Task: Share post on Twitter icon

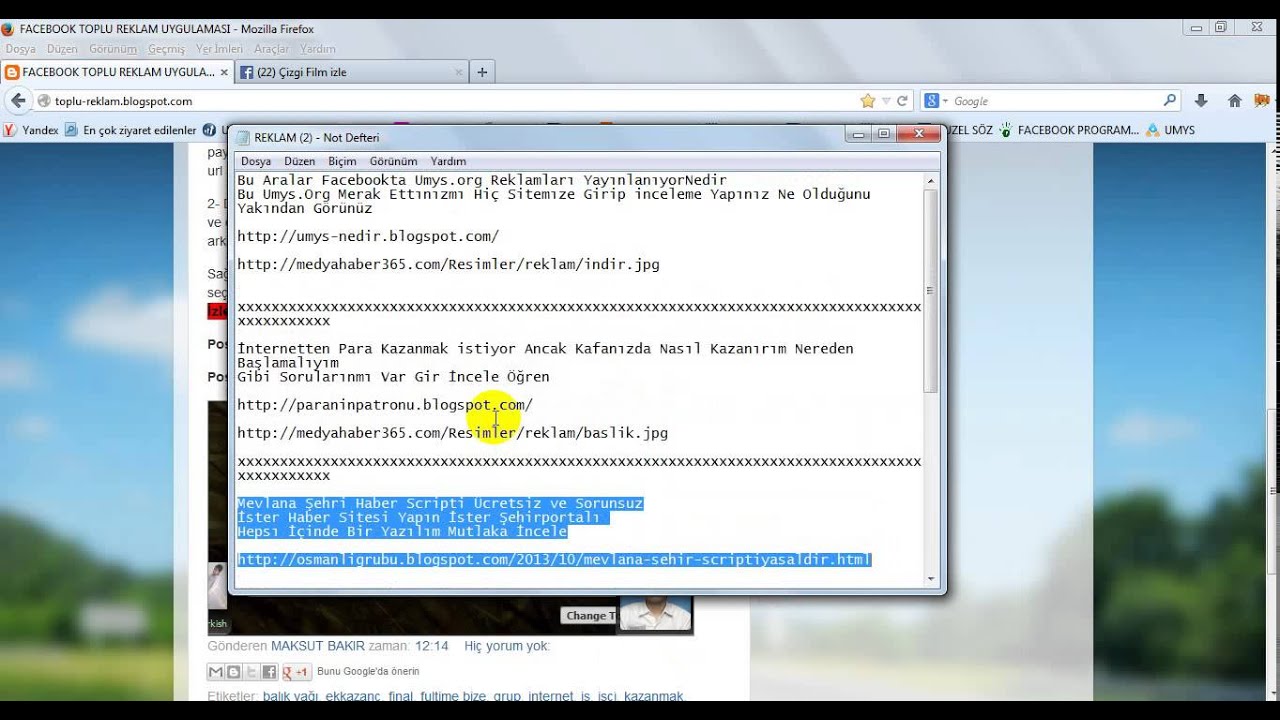Action: click(252, 672)
